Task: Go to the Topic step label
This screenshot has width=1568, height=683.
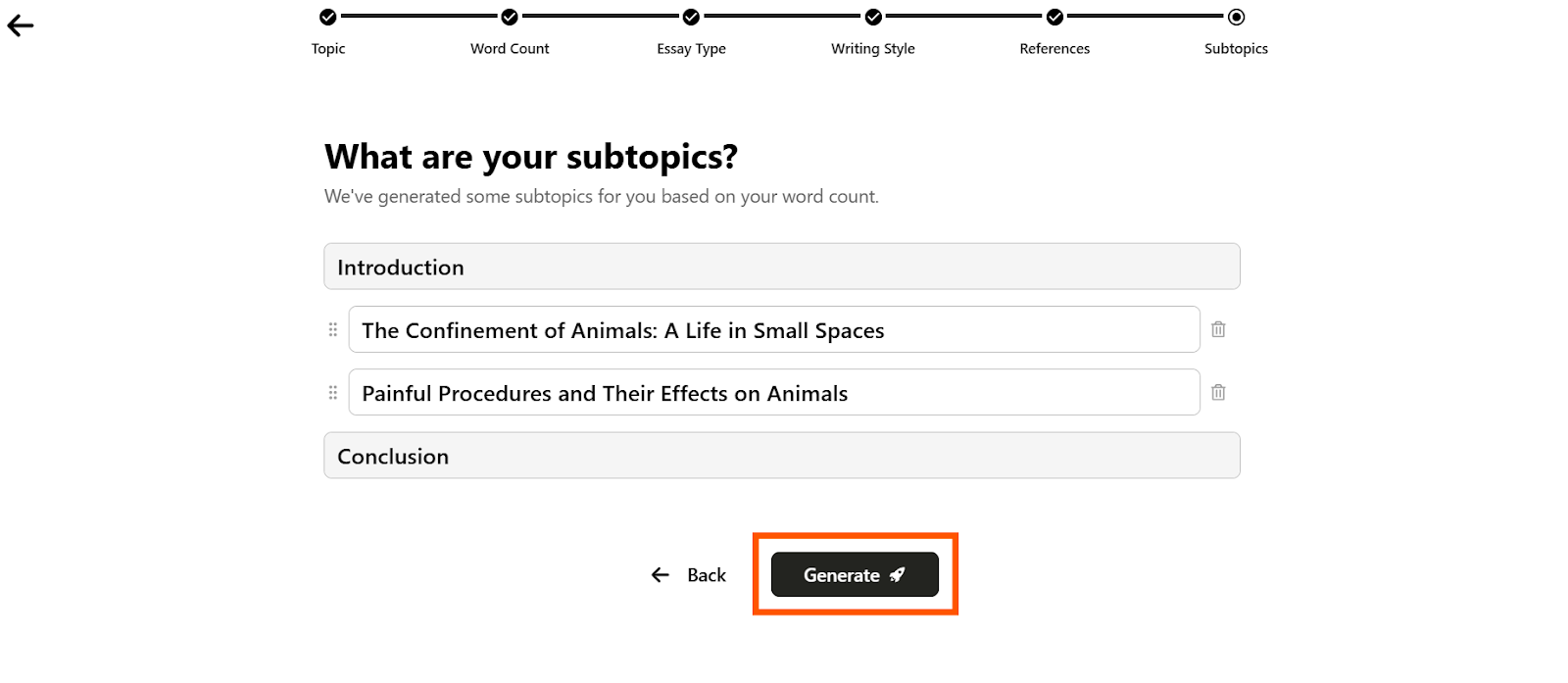Action: [328, 49]
